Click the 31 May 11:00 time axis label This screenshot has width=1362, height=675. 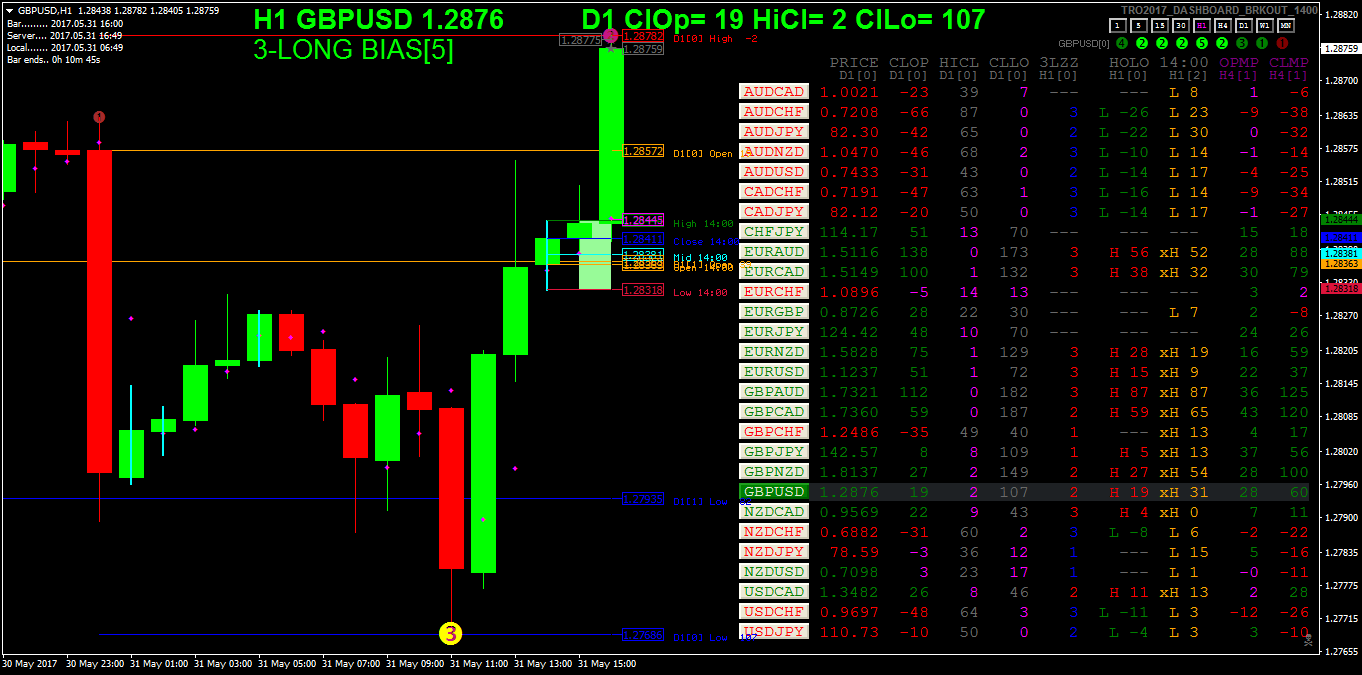click(480, 663)
